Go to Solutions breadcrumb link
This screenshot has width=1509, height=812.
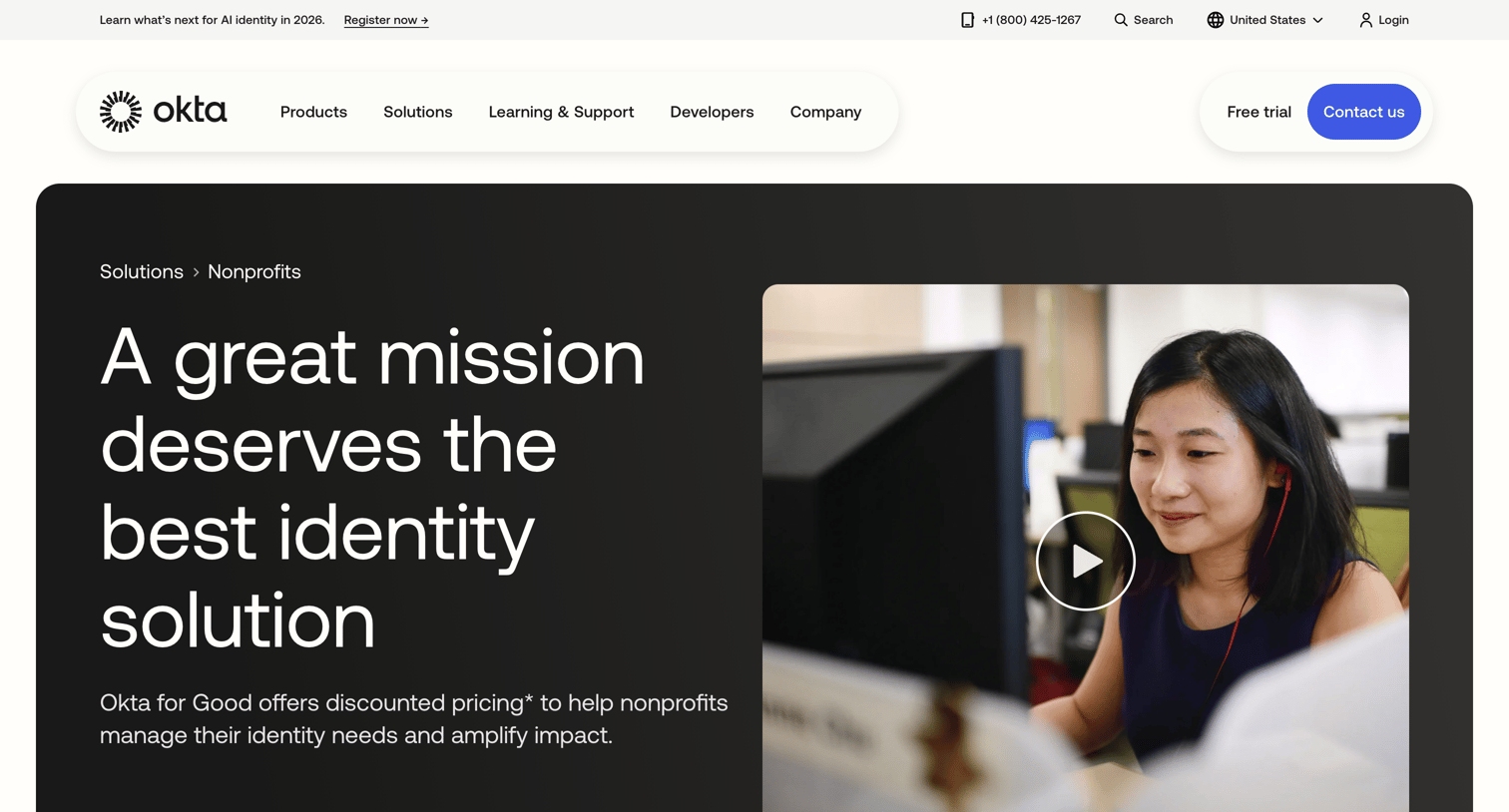click(142, 271)
